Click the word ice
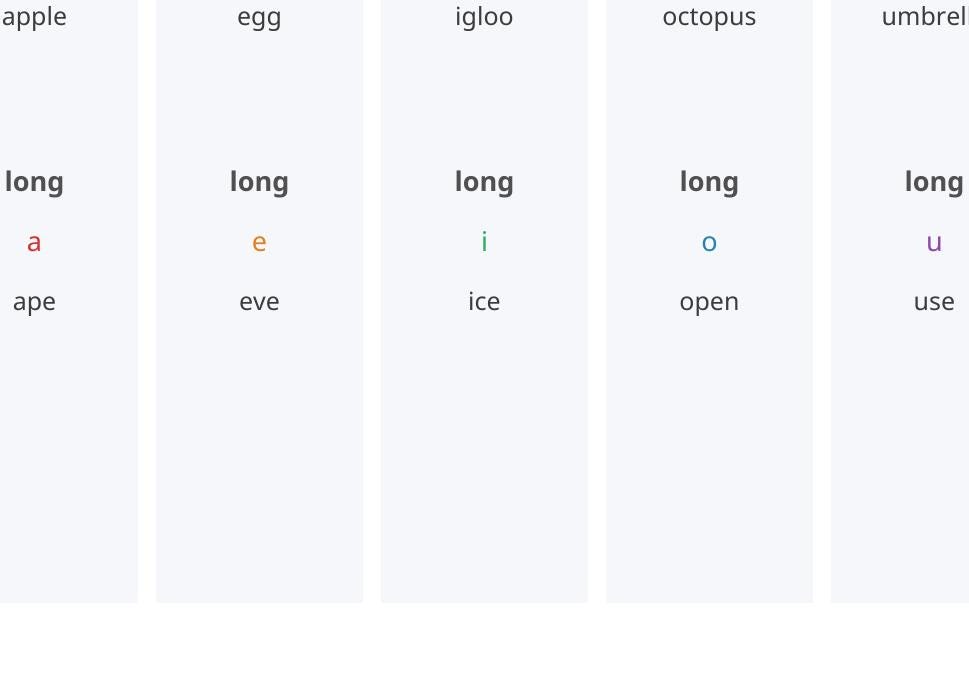Screen dimensions: 969x693 point(484,301)
